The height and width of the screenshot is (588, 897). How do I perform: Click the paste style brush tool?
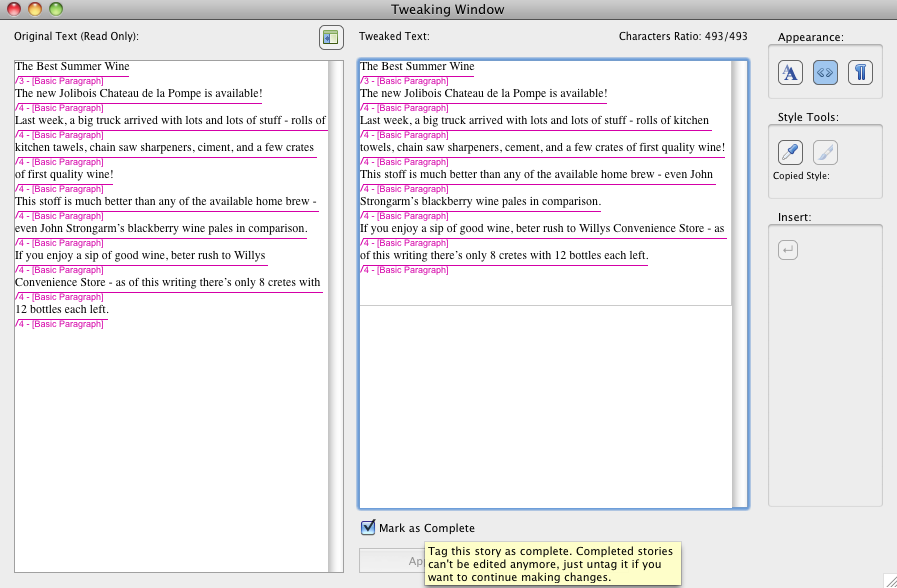(x=825, y=152)
